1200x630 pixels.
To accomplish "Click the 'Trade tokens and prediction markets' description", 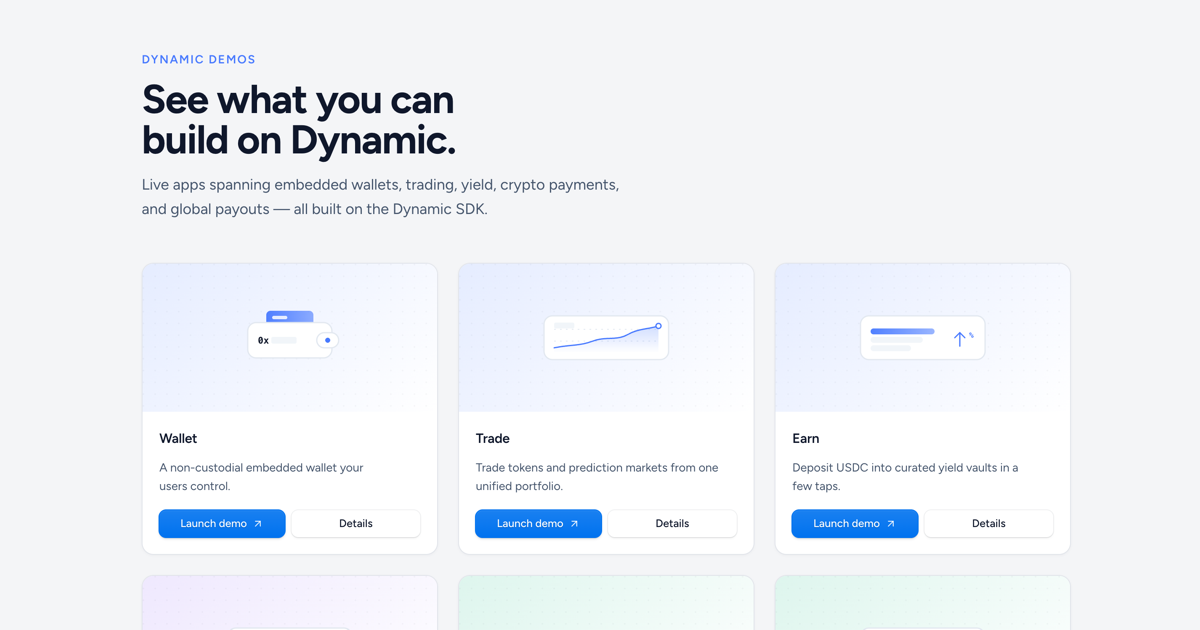I will coord(597,477).
